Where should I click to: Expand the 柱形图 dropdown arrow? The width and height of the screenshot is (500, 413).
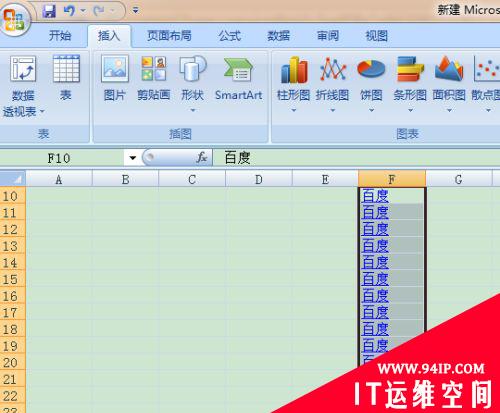294,110
